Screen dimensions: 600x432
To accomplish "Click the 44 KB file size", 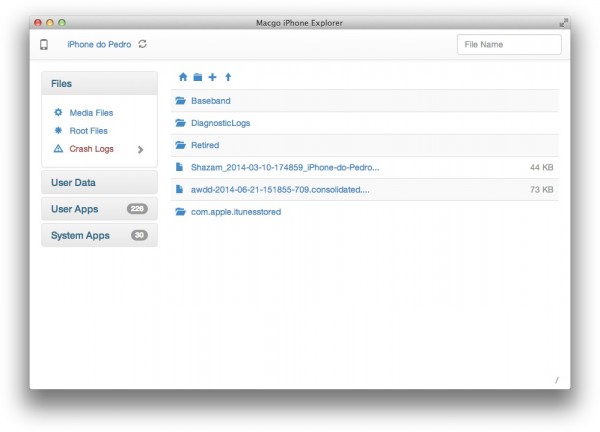I will click(x=541, y=167).
